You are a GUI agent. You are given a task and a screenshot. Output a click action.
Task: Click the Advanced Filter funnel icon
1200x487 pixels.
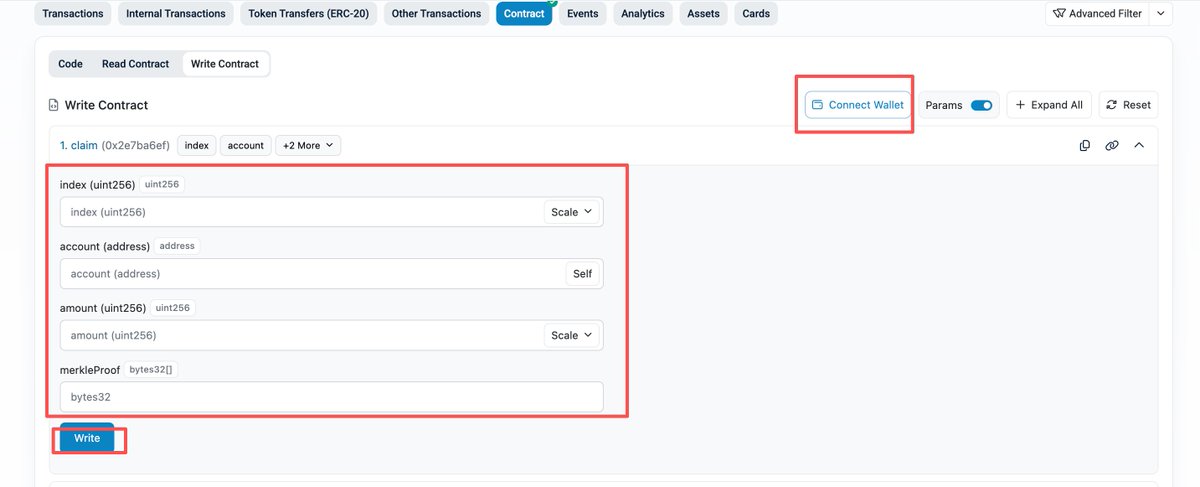coord(1059,13)
